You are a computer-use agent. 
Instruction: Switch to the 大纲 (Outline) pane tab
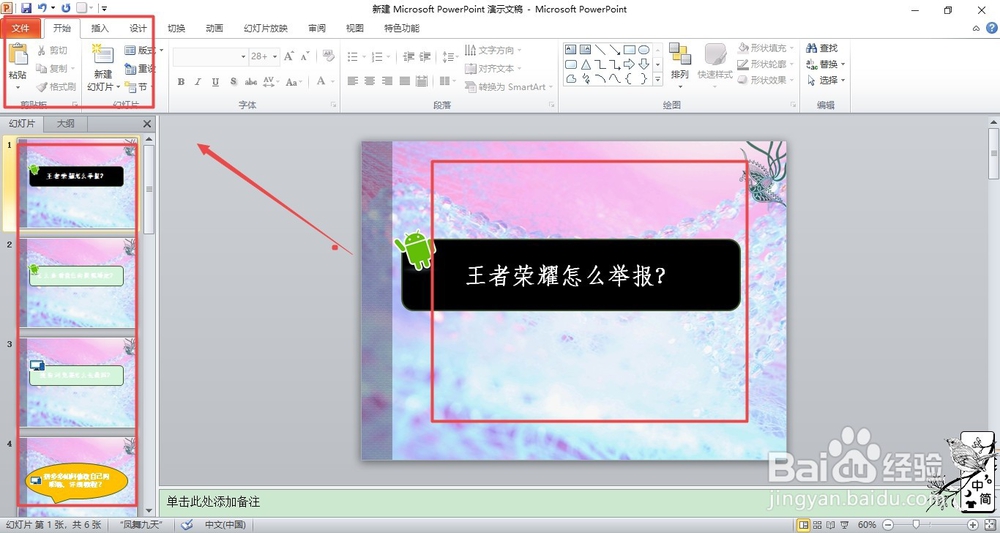click(65, 124)
